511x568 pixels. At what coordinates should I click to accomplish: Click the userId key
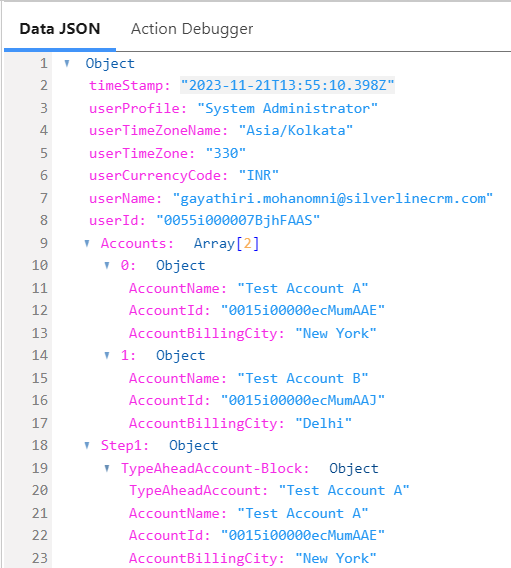(117, 220)
